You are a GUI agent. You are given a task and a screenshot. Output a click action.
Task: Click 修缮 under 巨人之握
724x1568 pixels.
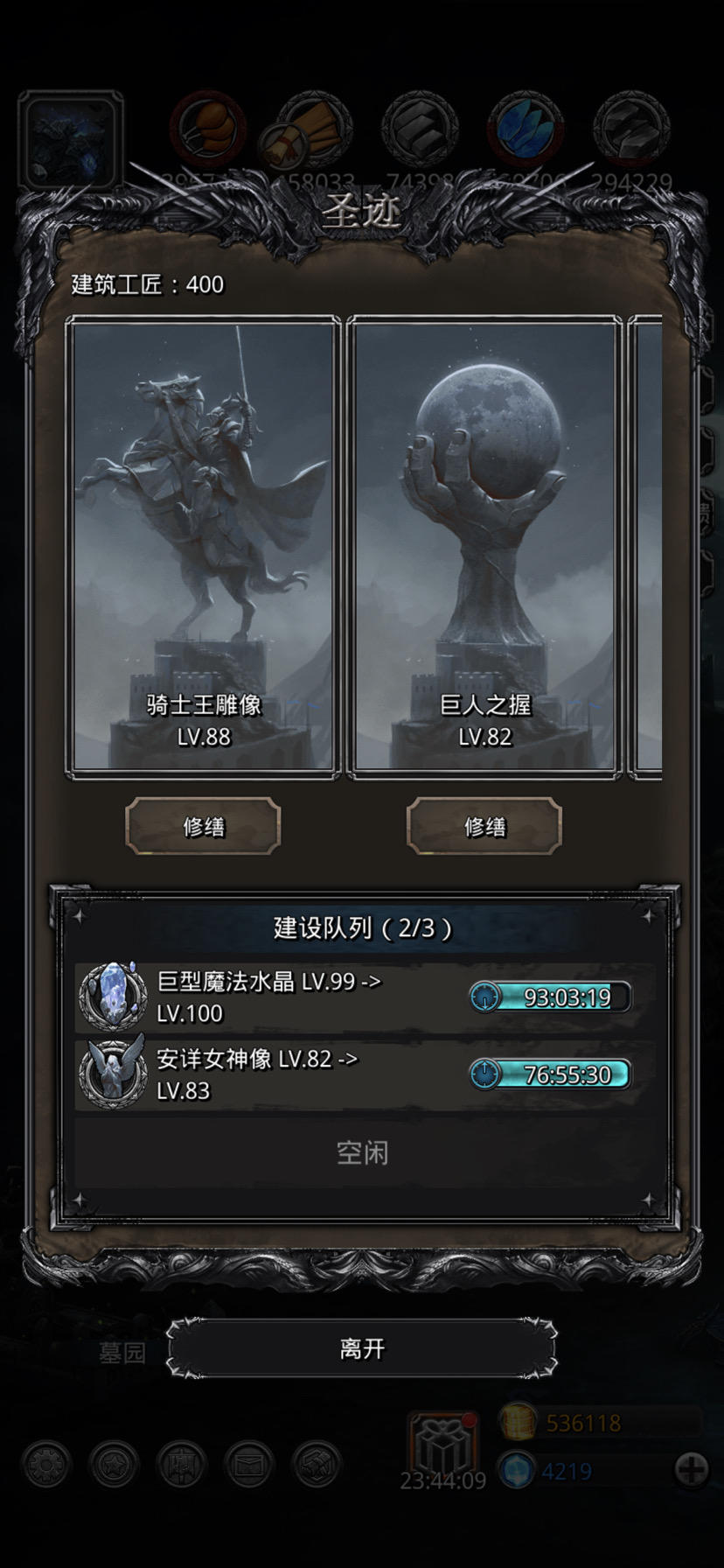[484, 826]
